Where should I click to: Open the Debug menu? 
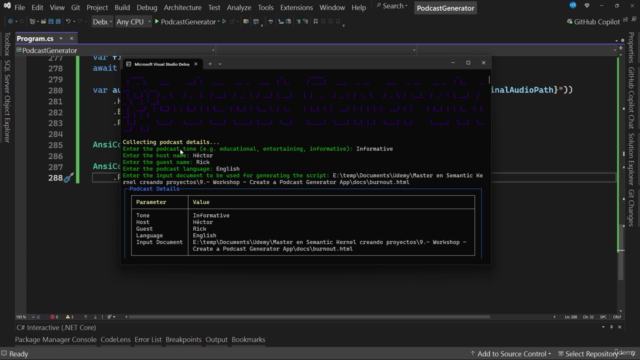(147, 7)
